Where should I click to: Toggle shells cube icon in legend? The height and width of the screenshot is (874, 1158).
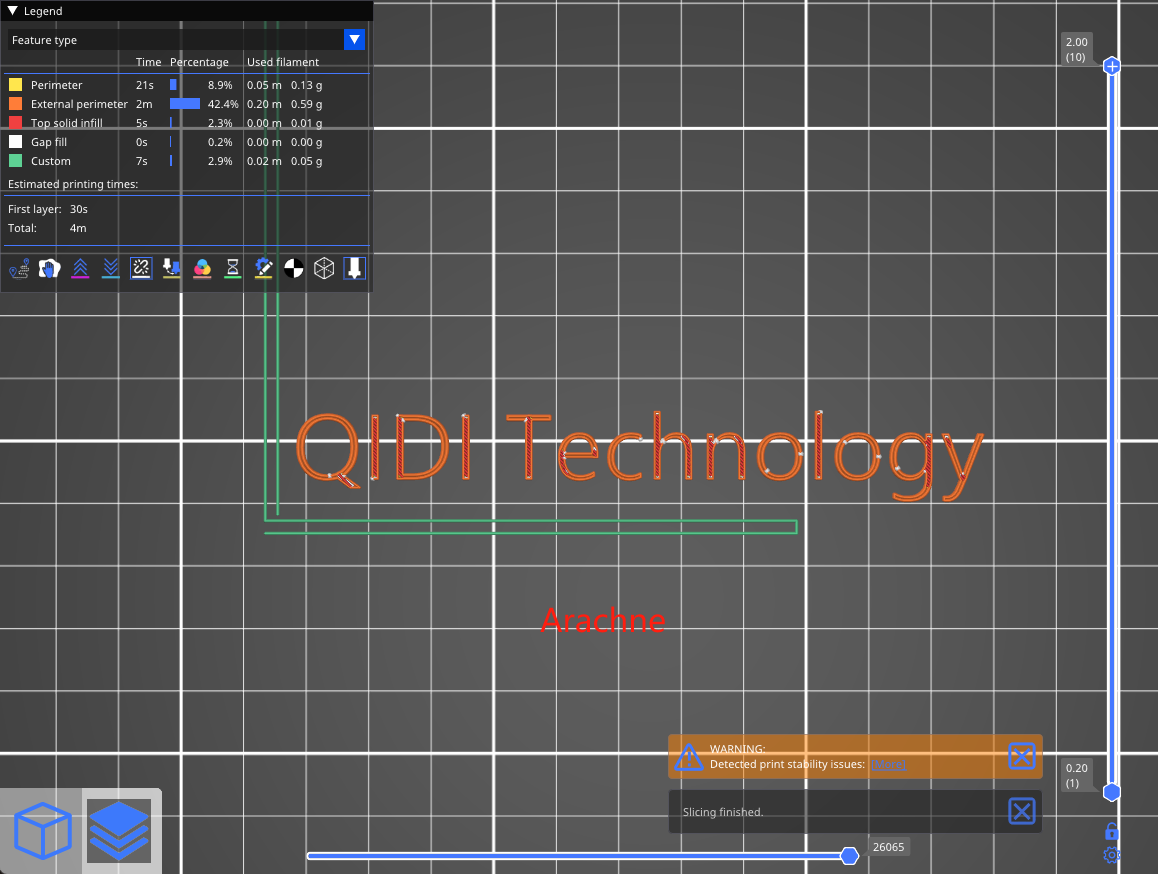[324, 268]
